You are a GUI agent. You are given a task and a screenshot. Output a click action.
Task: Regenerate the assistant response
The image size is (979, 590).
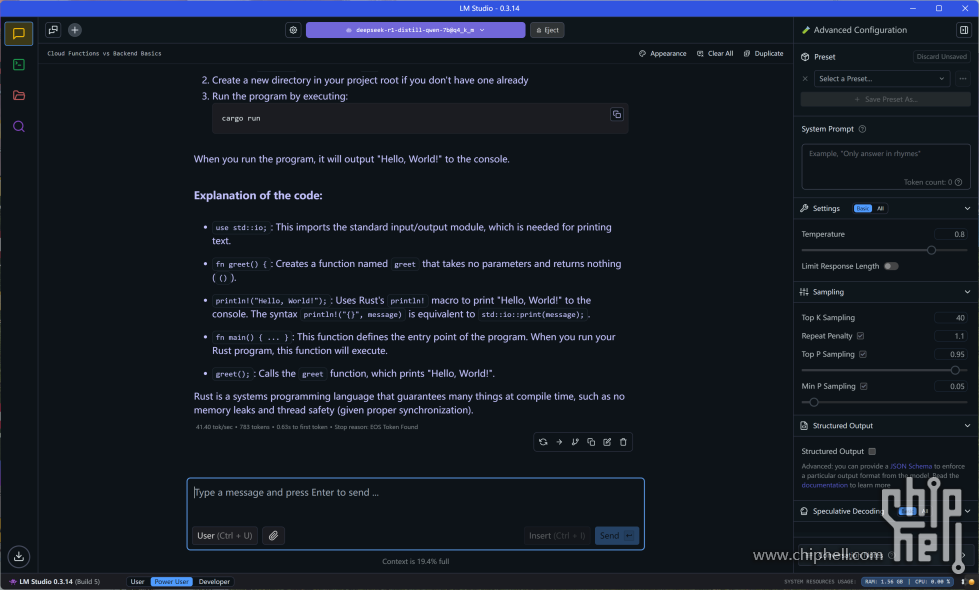[543, 442]
